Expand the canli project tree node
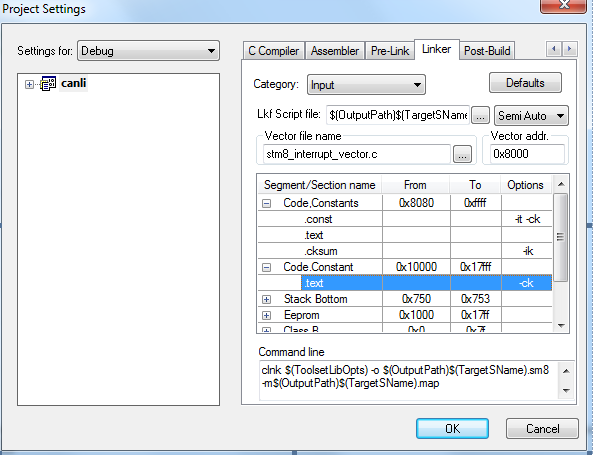The image size is (598, 455). click(29, 84)
